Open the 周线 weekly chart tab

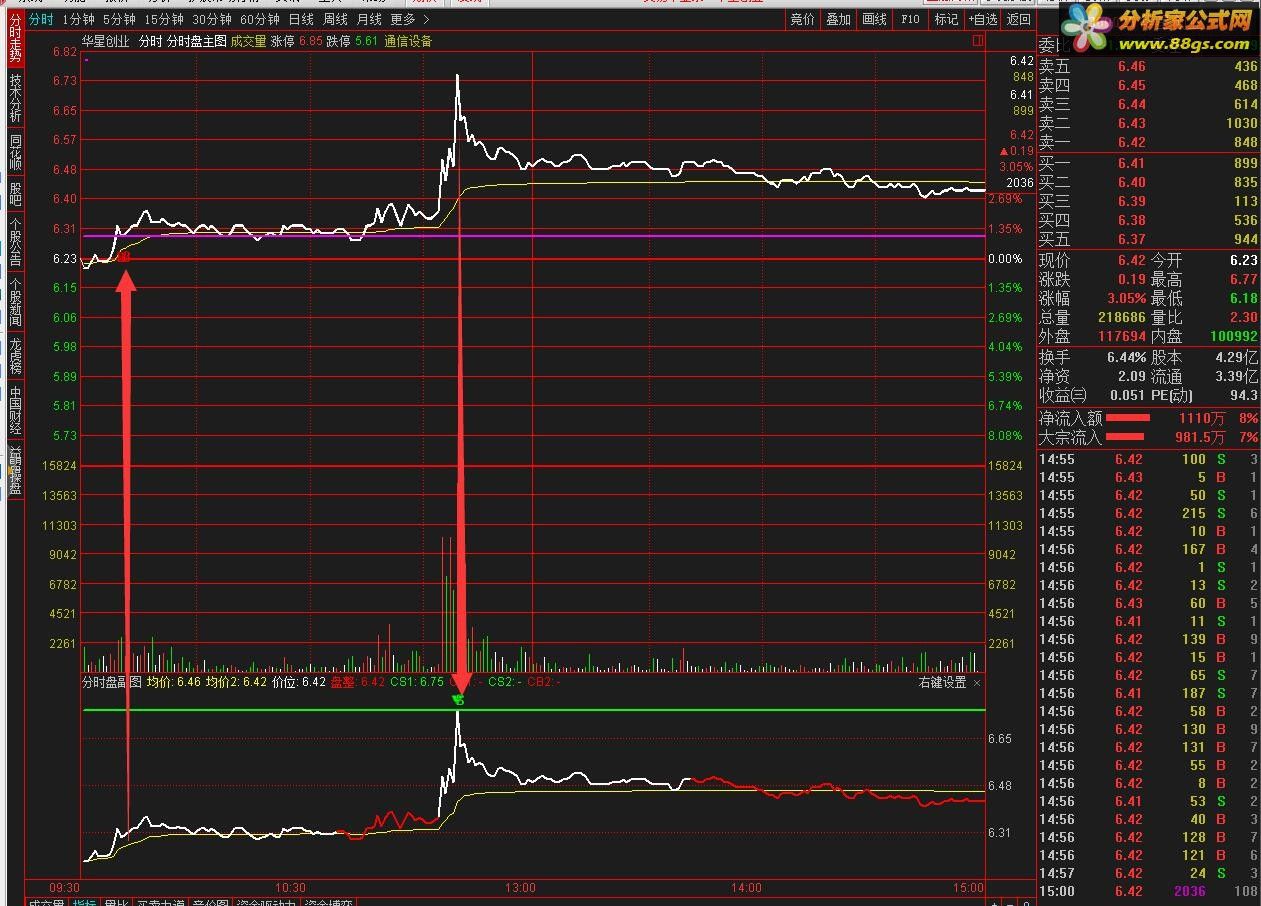[335, 19]
